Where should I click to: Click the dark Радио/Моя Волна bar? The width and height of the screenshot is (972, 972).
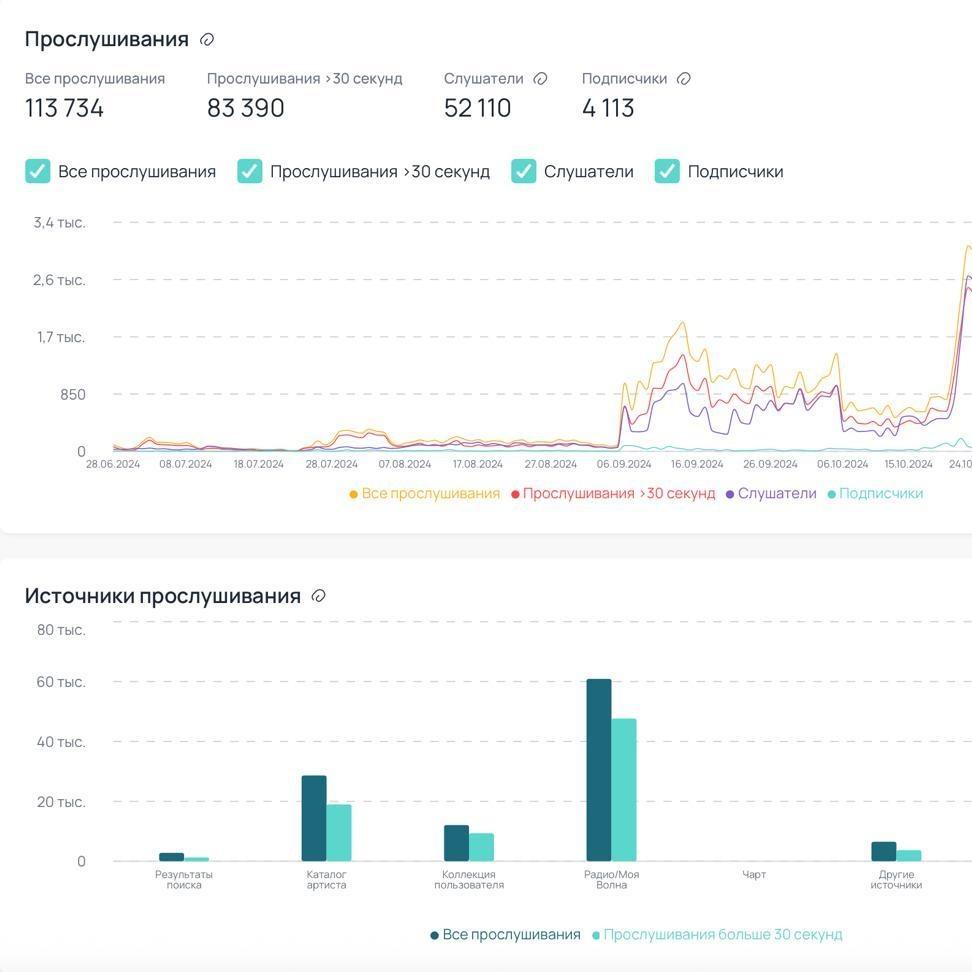[599, 770]
